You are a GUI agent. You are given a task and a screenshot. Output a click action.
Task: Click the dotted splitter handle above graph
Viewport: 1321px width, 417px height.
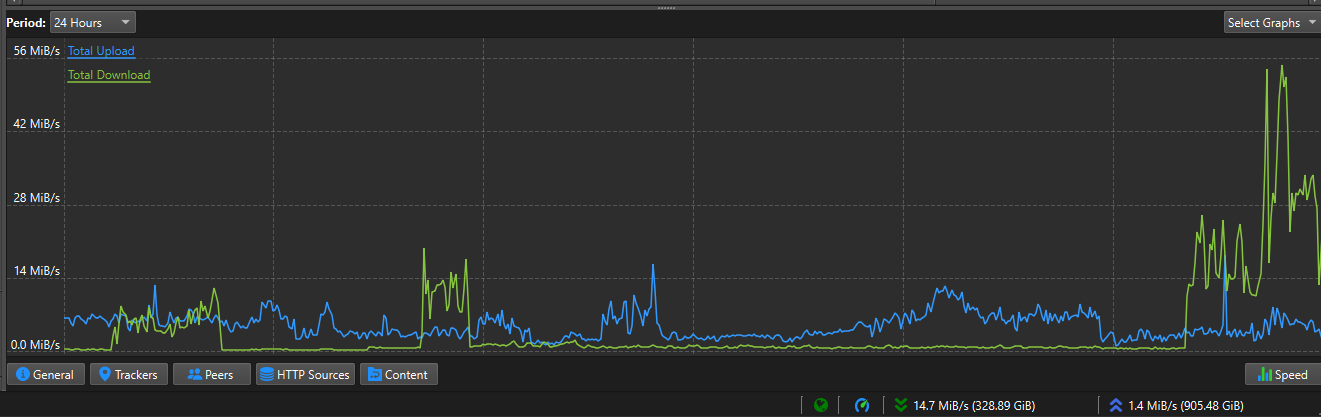pos(666,8)
